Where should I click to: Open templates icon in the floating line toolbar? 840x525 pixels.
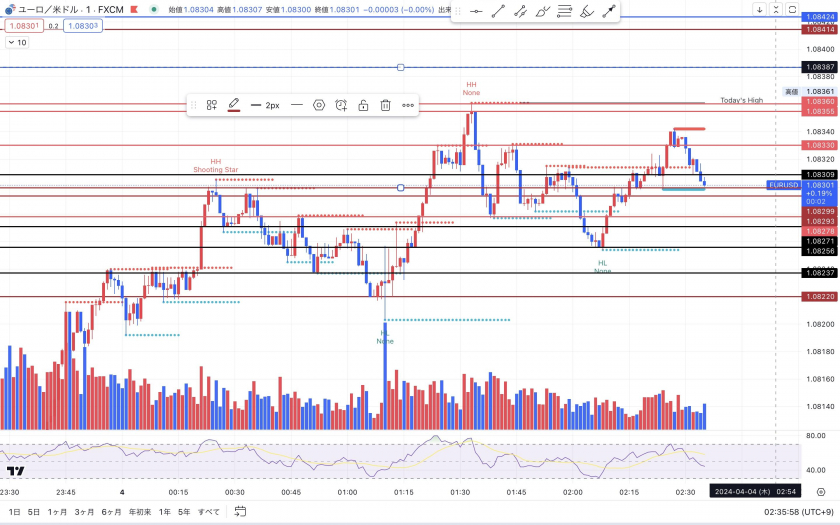(x=212, y=105)
